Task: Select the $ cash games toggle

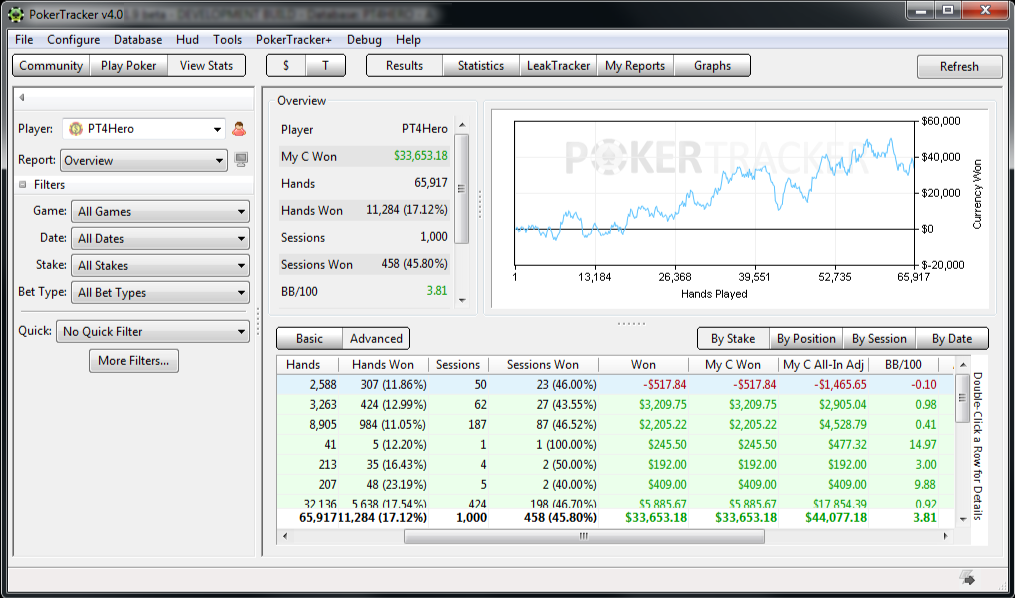Action: point(286,65)
